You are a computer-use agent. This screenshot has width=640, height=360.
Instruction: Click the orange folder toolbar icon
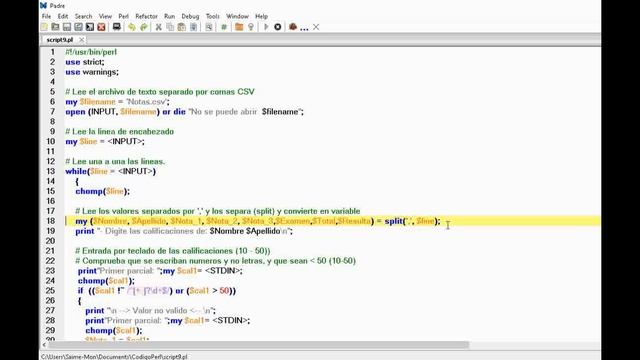[239, 27]
